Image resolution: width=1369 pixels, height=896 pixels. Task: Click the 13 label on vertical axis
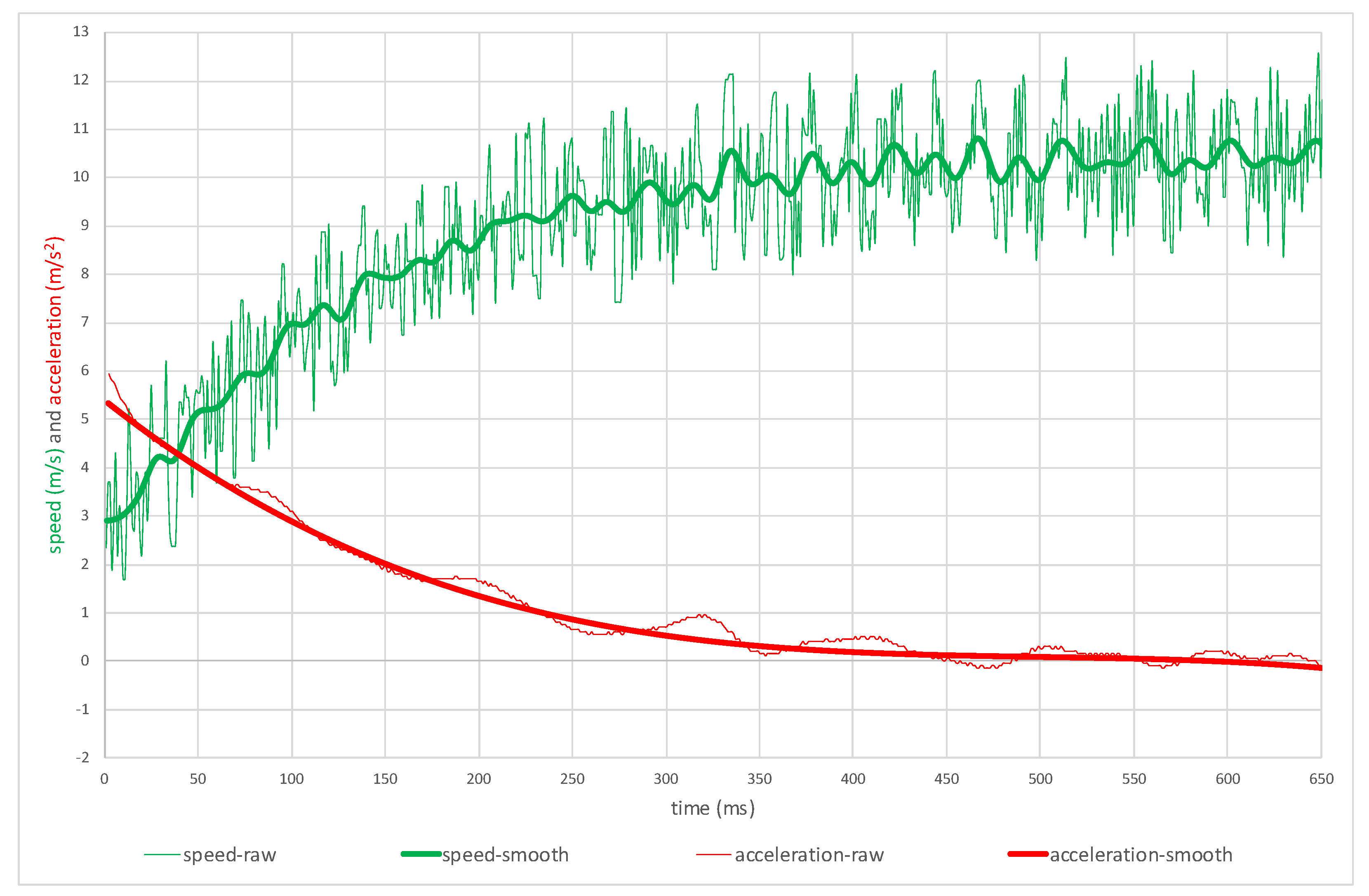click(81, 32)
